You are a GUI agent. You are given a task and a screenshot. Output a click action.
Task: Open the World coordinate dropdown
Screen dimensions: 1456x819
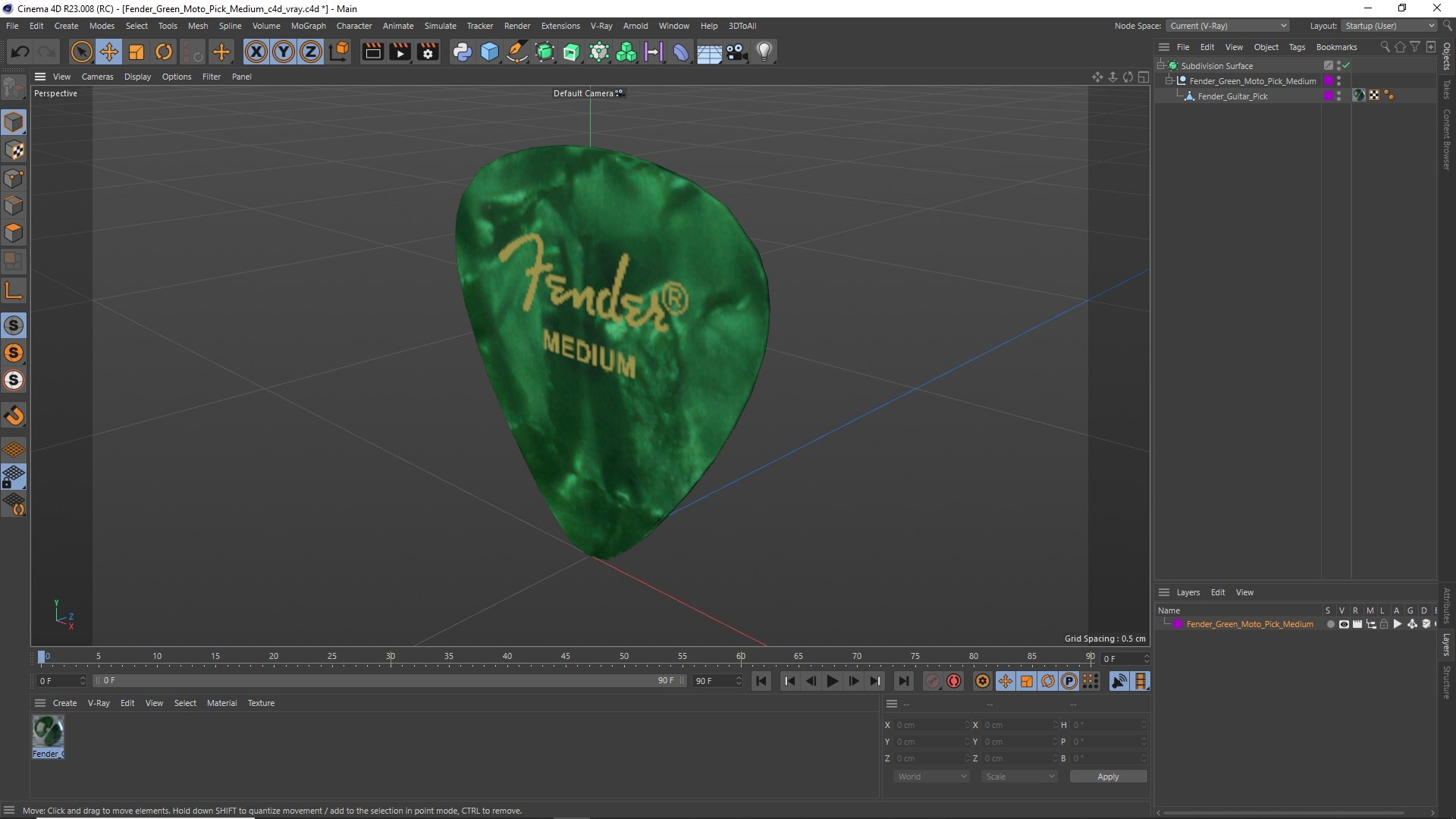(x=931, y=777)
